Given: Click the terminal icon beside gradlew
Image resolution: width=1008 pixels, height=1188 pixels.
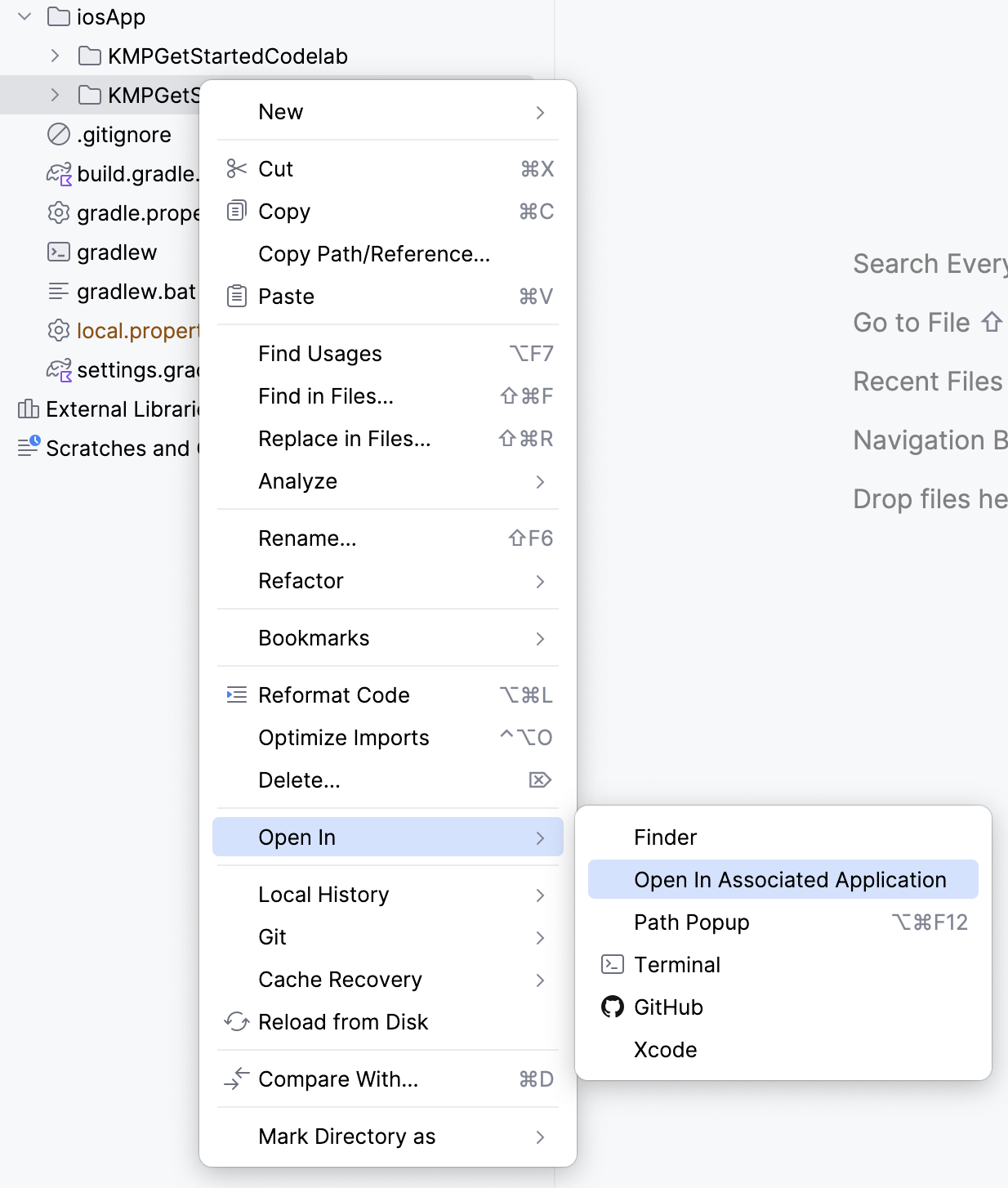Looking at the screenshot, I should [58, 252].
